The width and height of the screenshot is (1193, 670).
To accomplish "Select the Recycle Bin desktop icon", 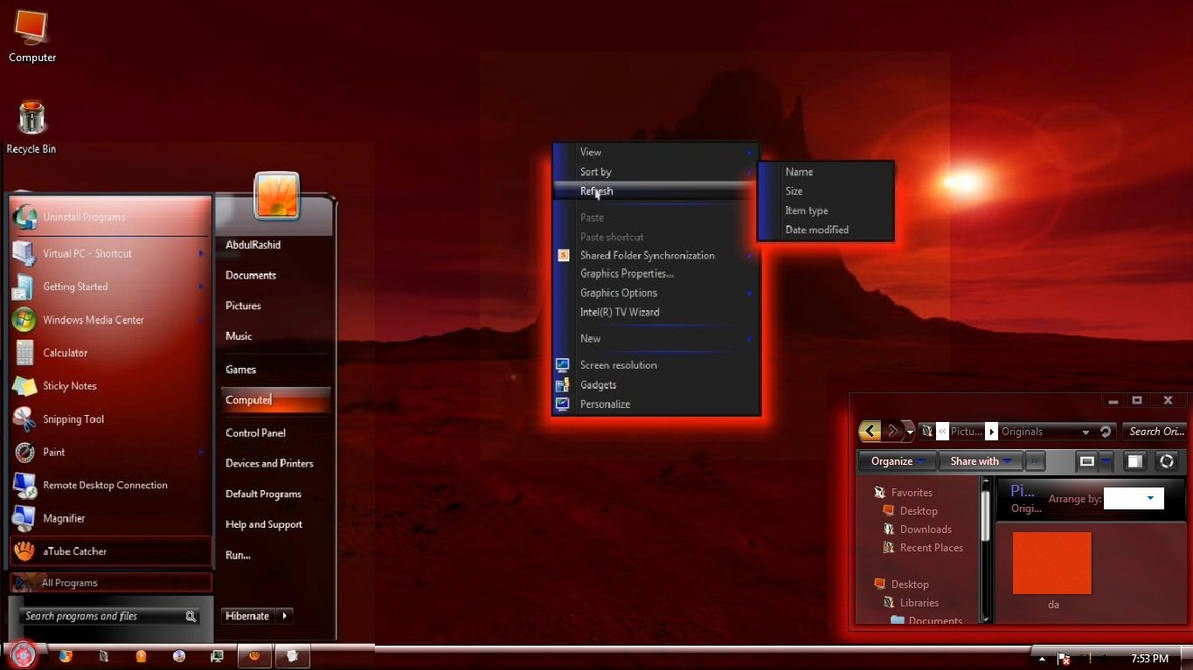I will point(31,128).
